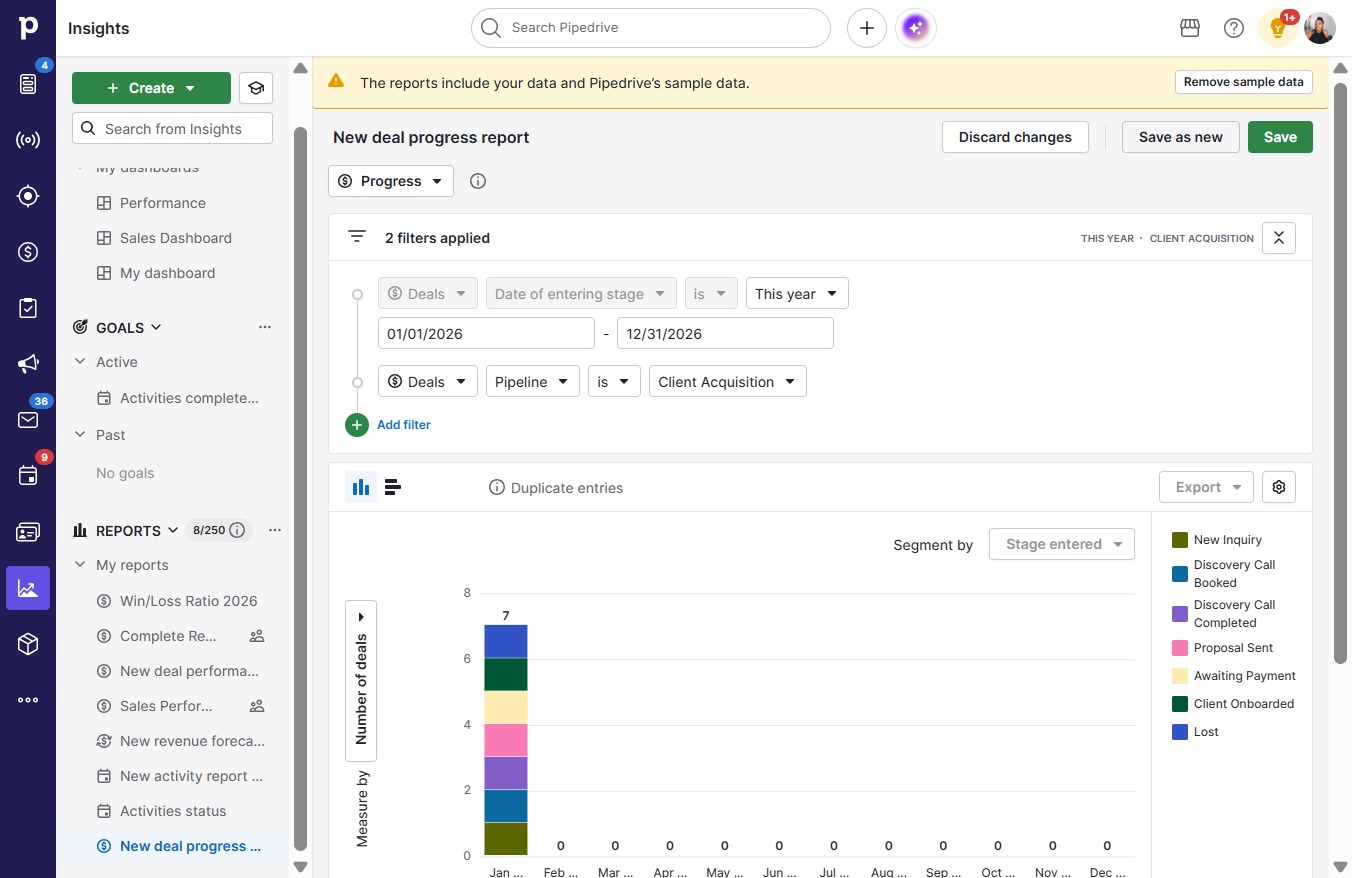Screen dimensions: 1352x878
Task: Click the Lost legend color swatch
Action: pyautogui.click(x=1180, y=732)
